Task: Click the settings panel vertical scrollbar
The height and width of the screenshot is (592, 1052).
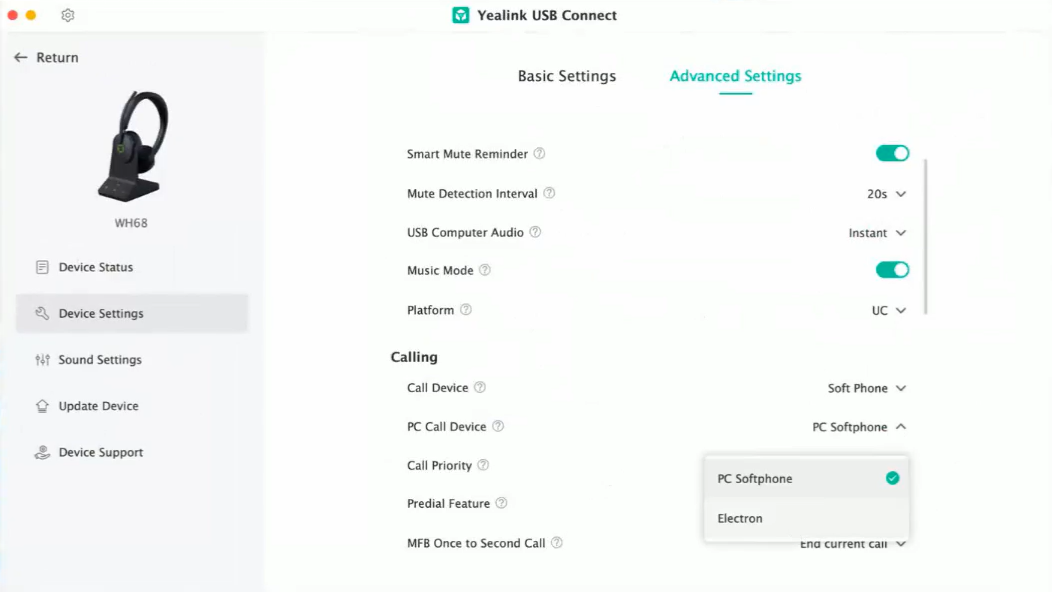Action: [x=926, y=236]
